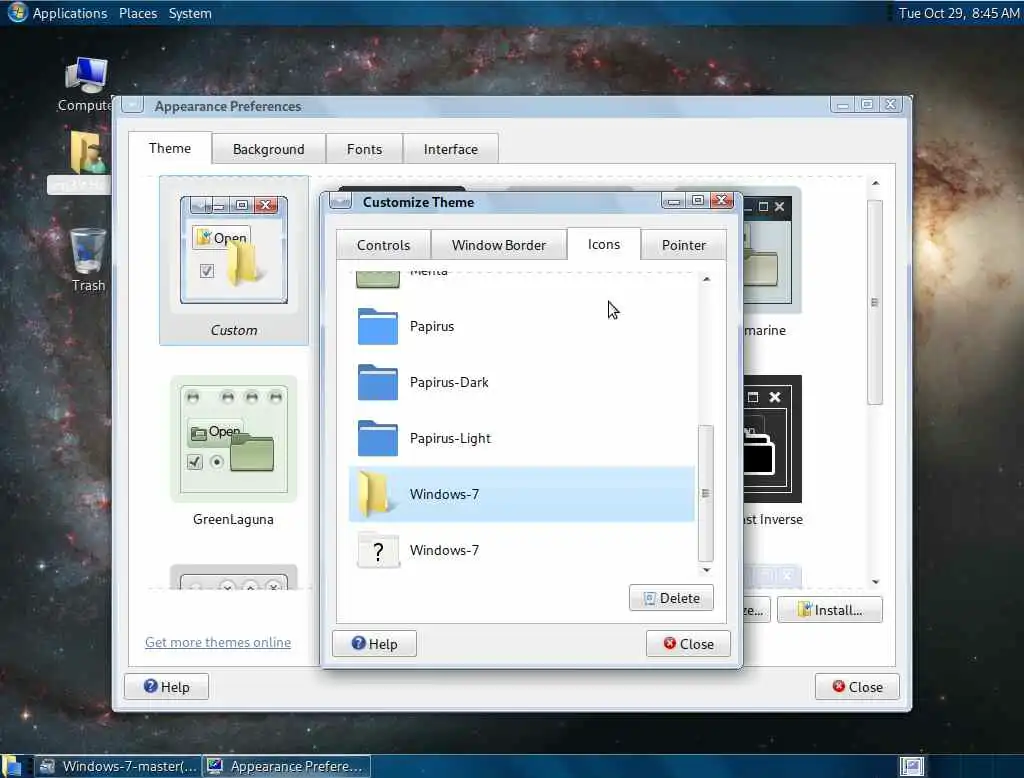Open the Places menu
The width and height of the screenshot is (1024, 778).
coord(138,13)
